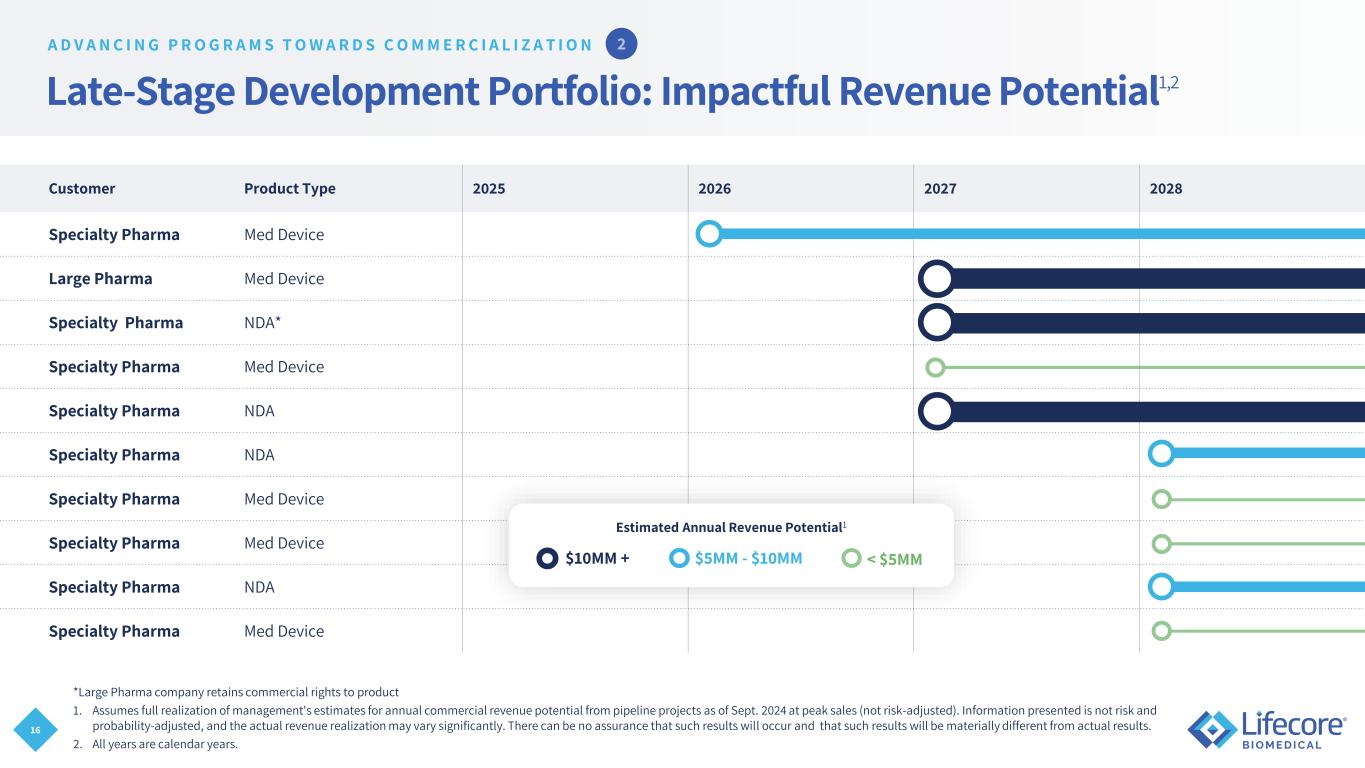Select the Large Pharma customer label

coord(101,279)
